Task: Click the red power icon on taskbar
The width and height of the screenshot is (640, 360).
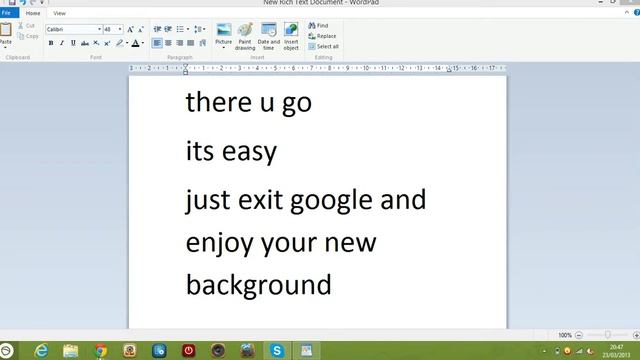Action: 189,351
